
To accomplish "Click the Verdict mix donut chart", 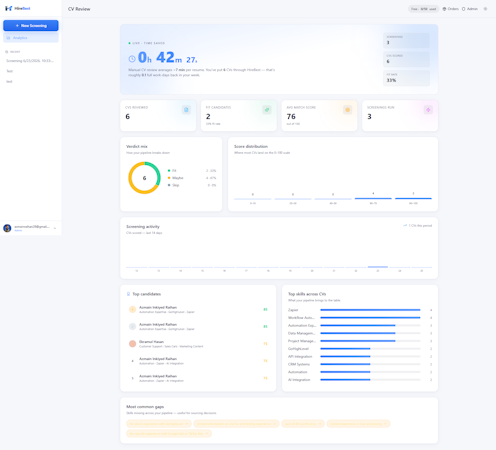I will (x=144, y=178).
